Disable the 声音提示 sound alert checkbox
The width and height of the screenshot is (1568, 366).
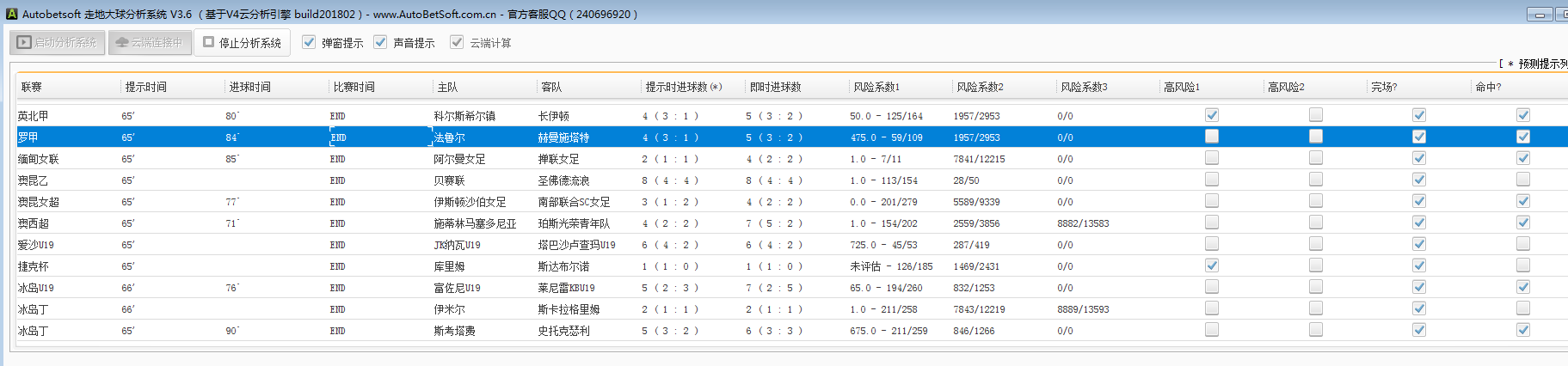point(380,42)
